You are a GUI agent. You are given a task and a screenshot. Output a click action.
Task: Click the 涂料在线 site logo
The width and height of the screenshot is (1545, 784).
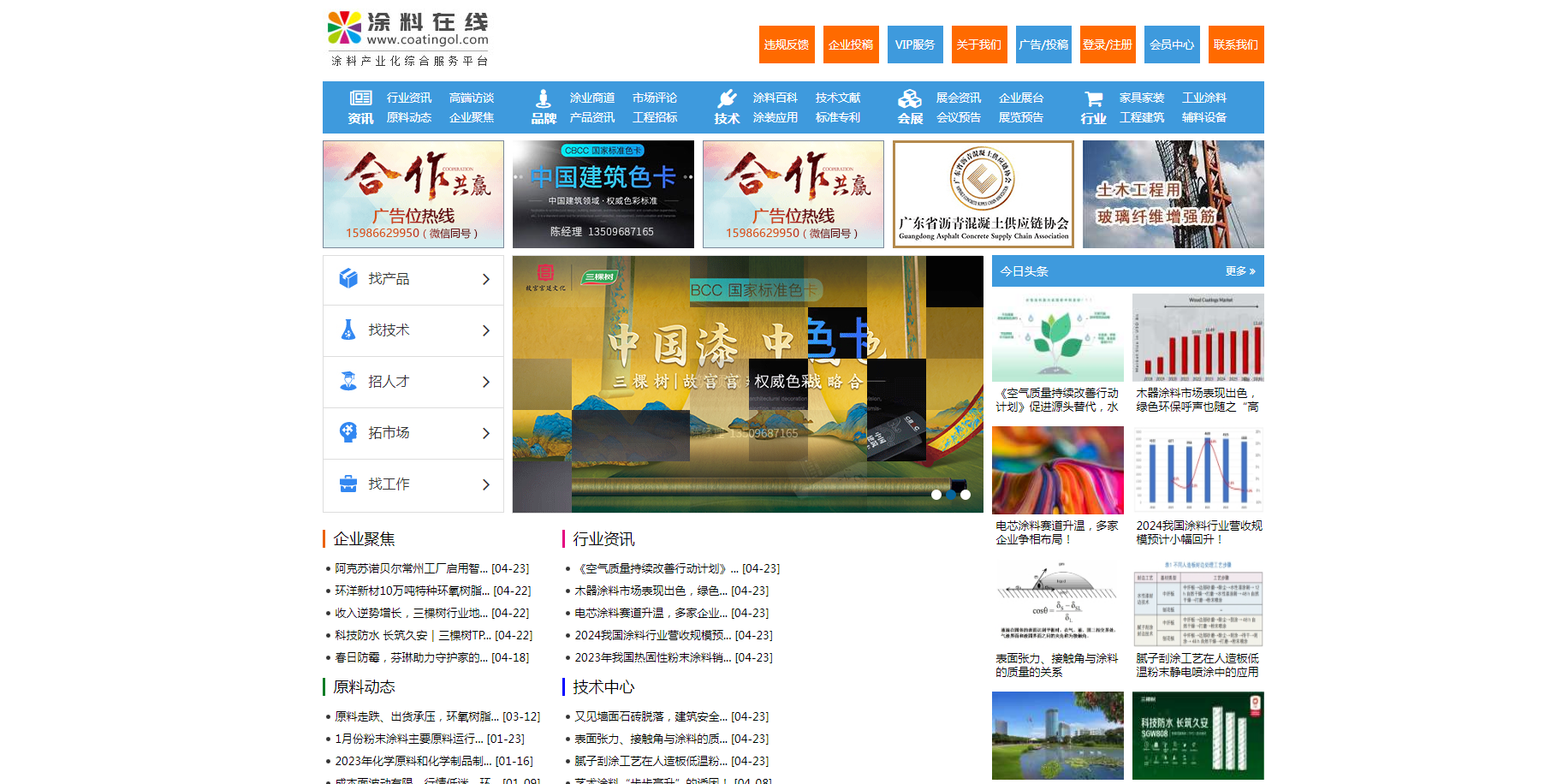(408, 39)
